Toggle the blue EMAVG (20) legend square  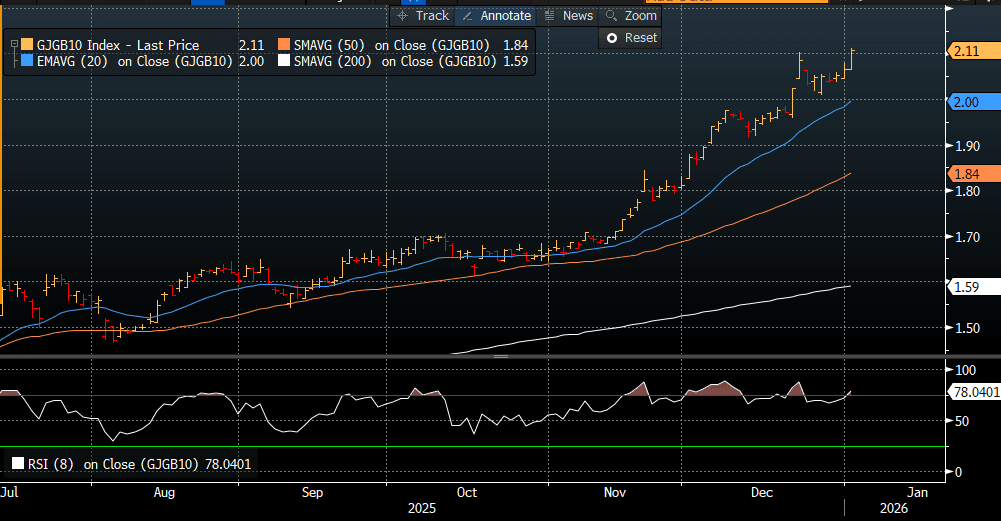(x=25, y=61)
